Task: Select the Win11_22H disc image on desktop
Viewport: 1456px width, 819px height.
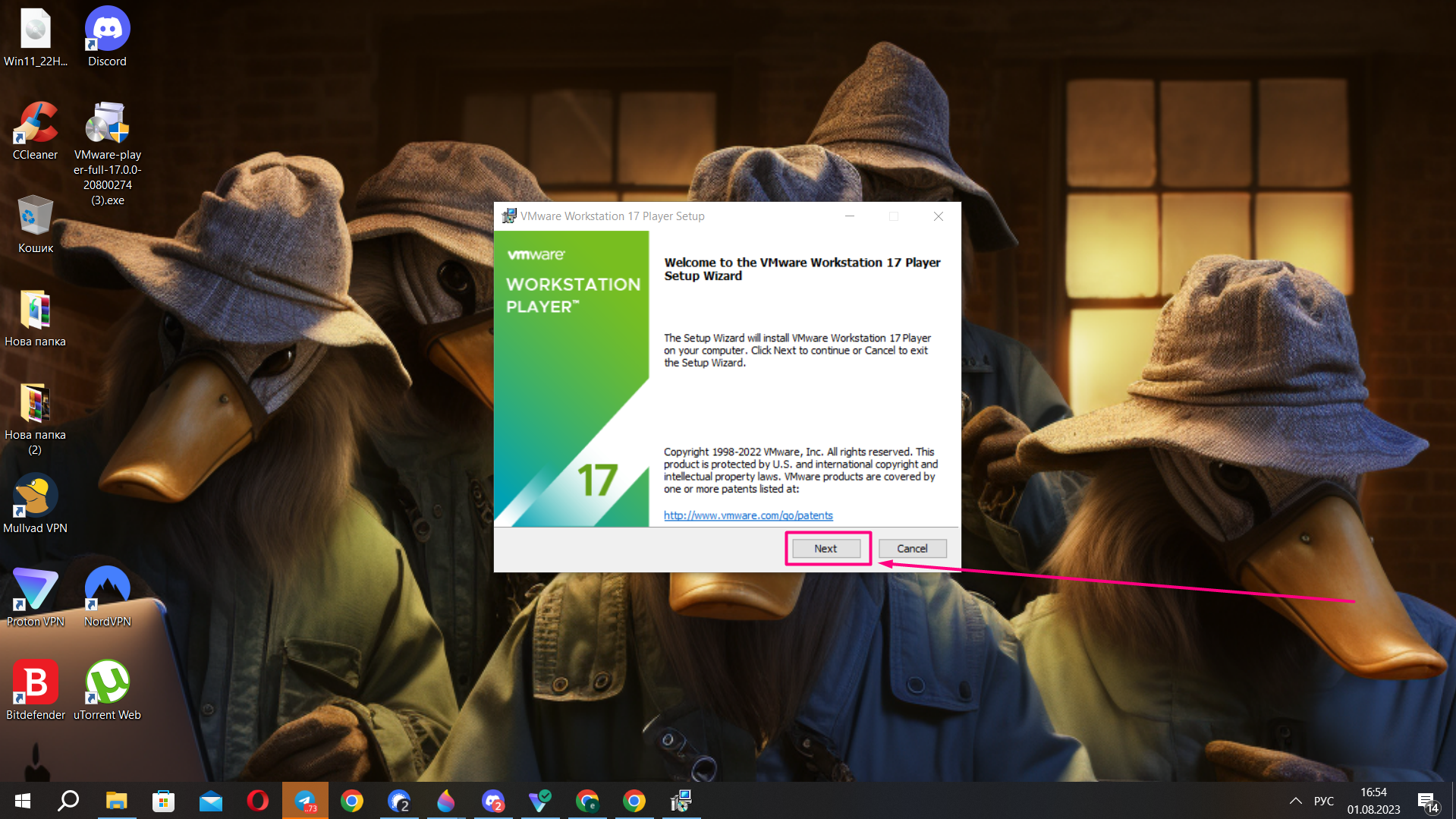Action: (35, 37)
